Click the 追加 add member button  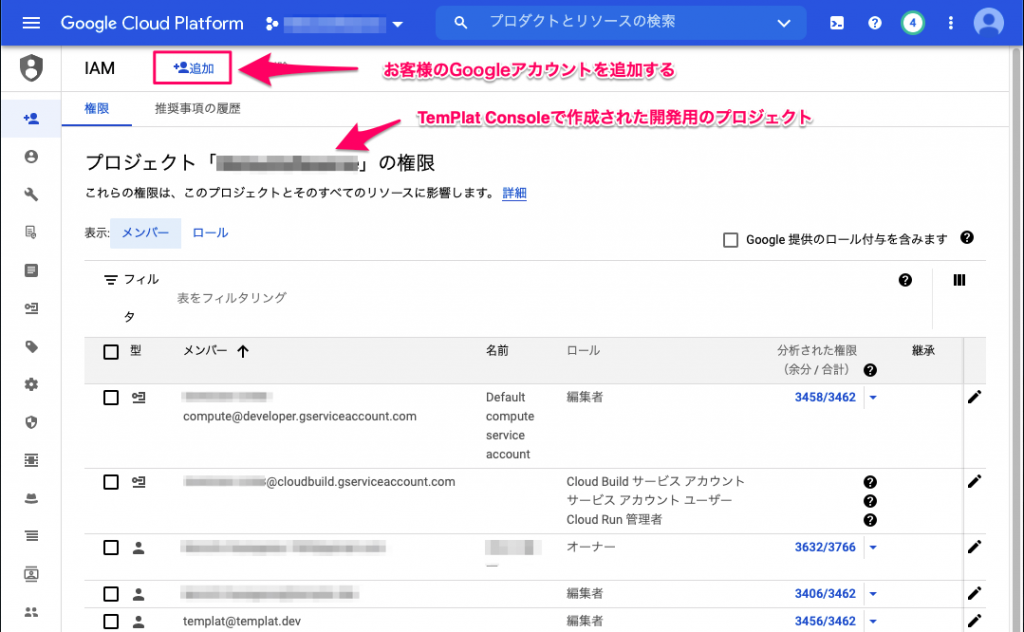tap(193, 68)
